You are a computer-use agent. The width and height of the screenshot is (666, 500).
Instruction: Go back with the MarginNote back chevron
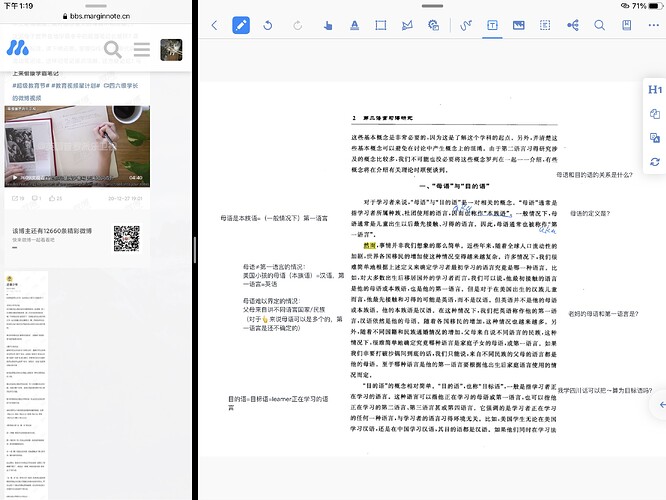point(214,25)
